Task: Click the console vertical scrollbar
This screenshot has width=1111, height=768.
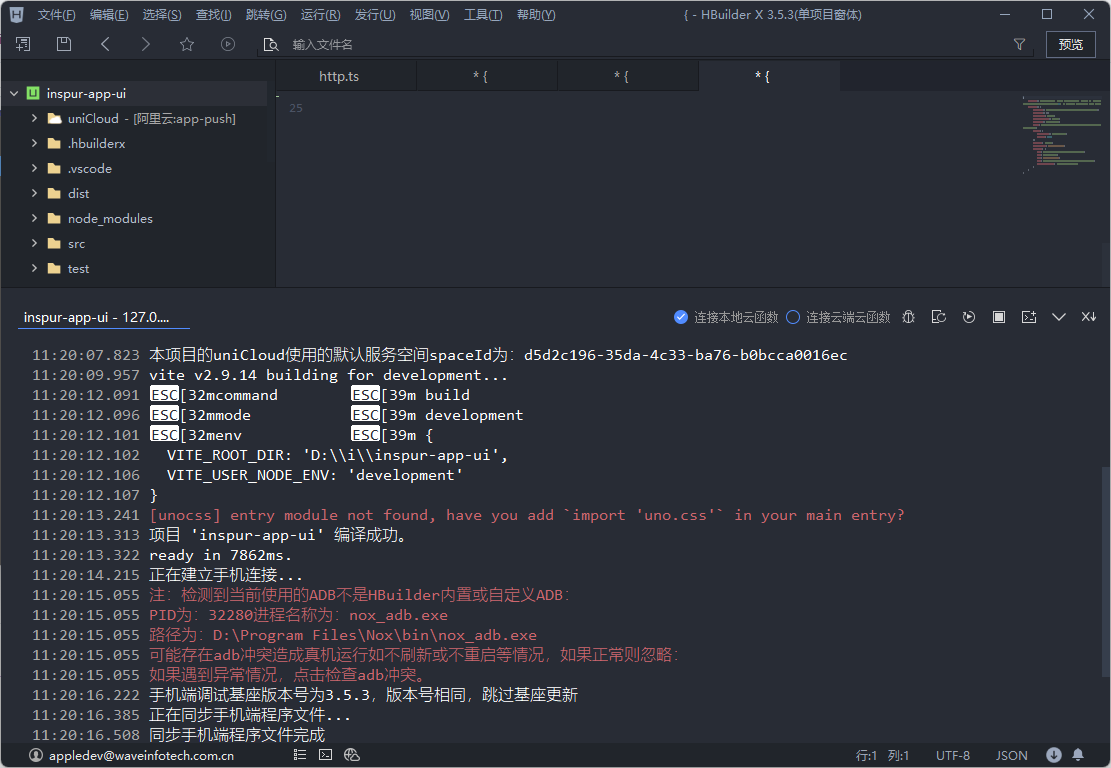Action: 1105,570
